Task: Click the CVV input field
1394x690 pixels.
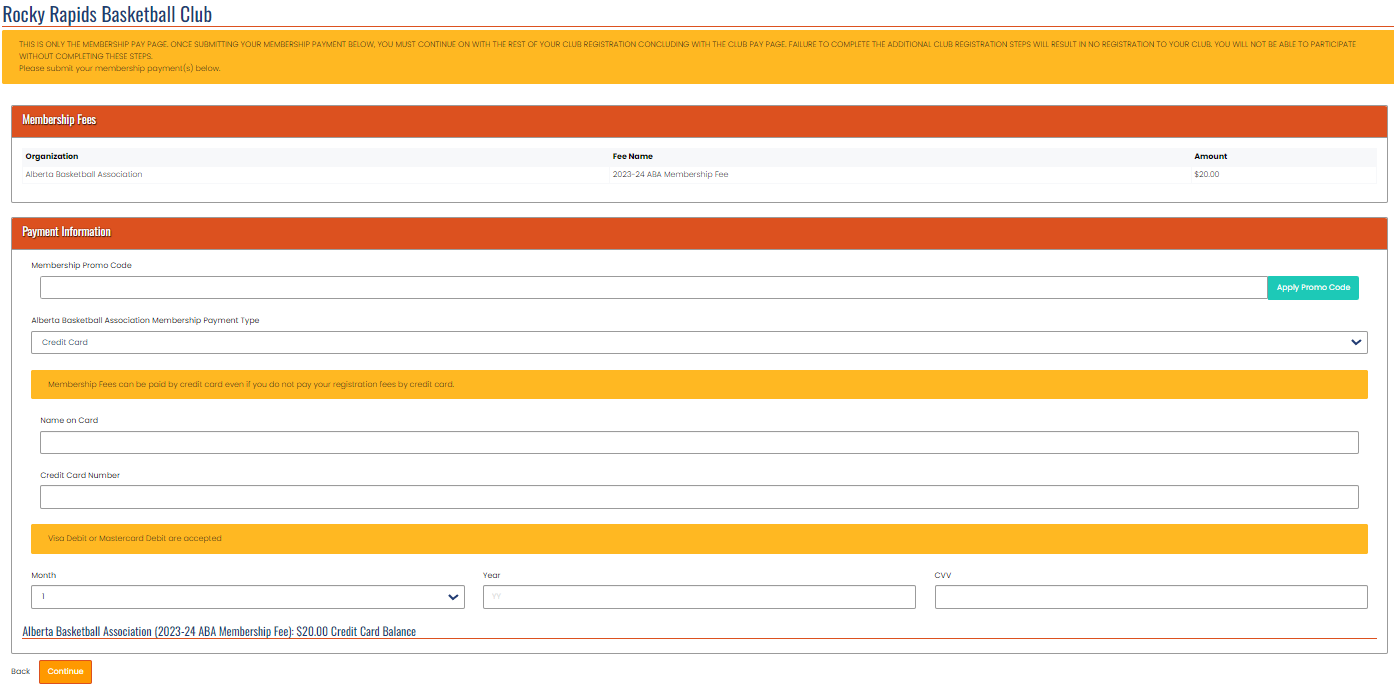Action: [1151, 597]
